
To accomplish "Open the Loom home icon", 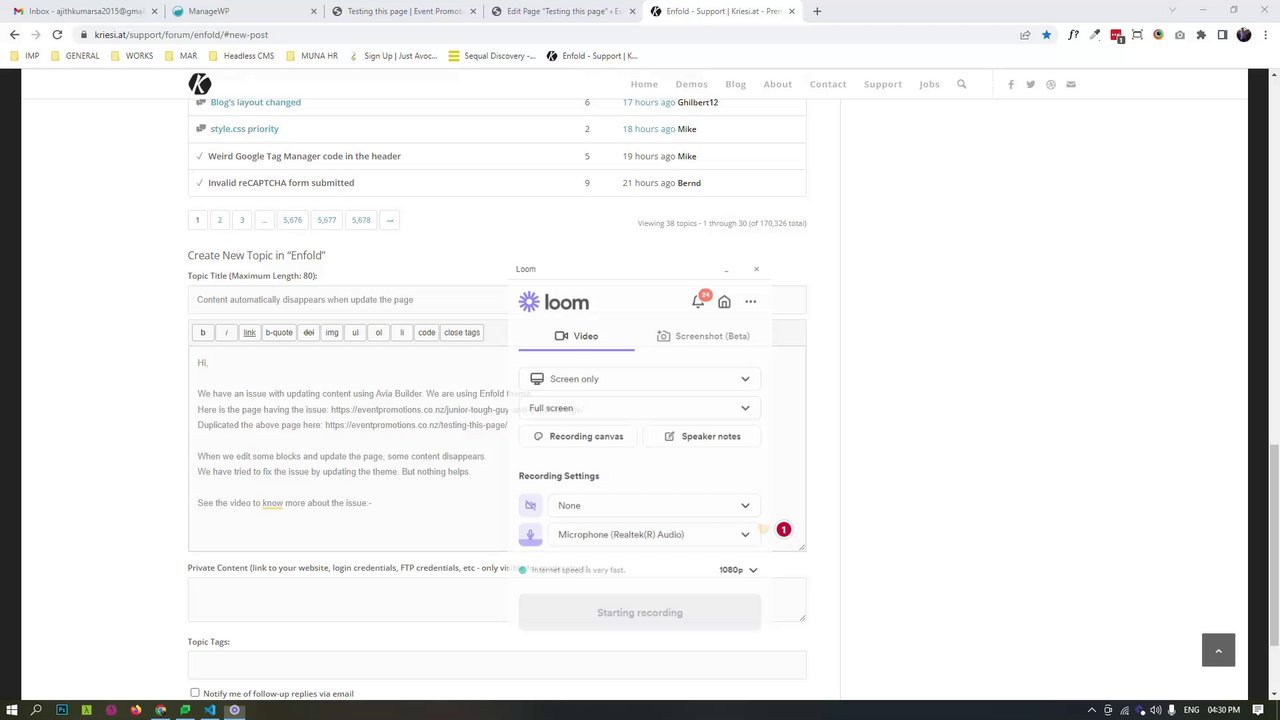I will coord(724,302).
